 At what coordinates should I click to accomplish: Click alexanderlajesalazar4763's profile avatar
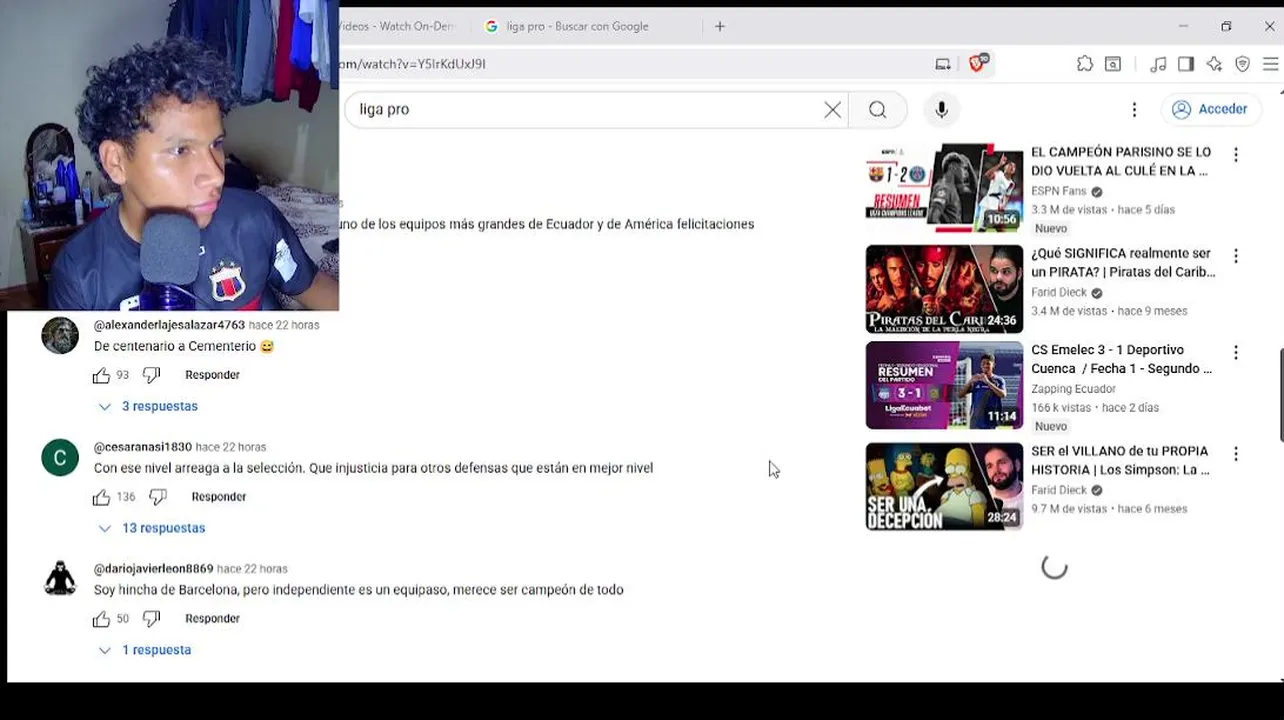(60, 336)
